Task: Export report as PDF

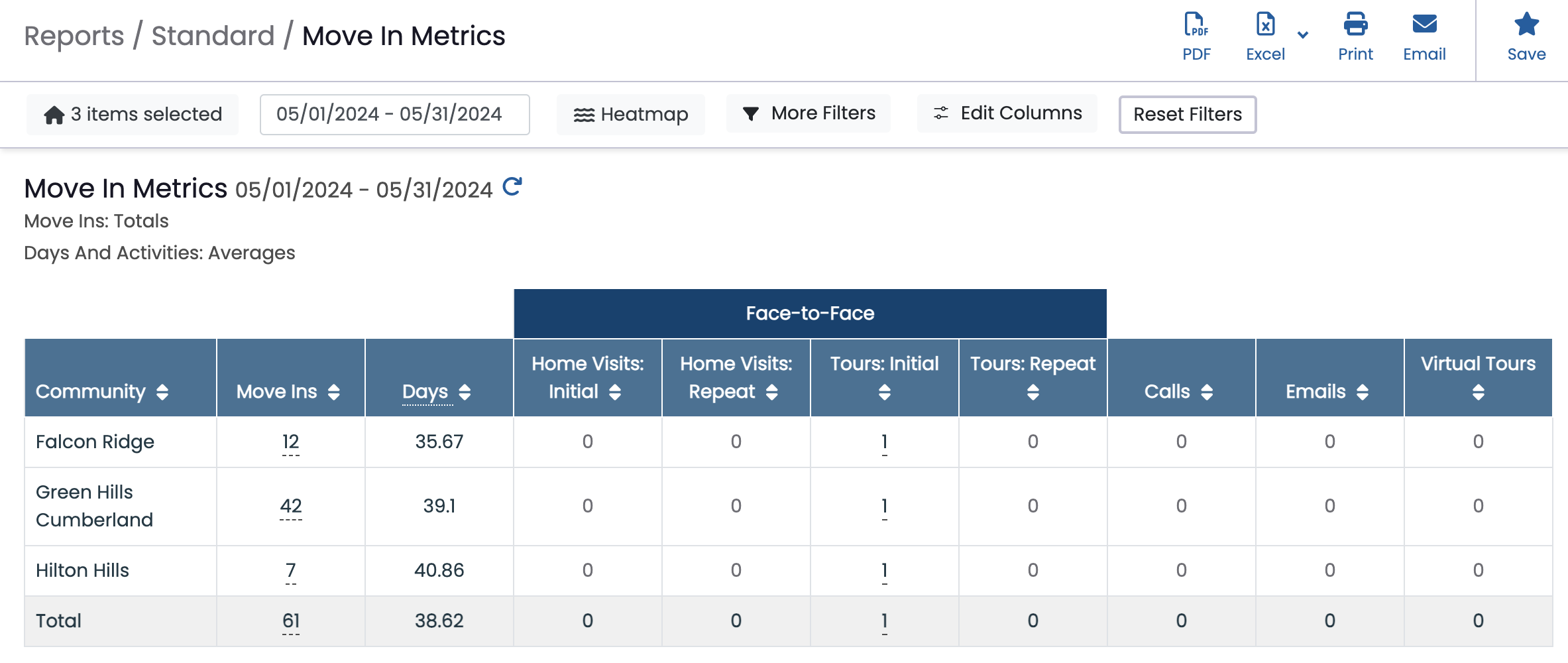Action: [1196, 37]
